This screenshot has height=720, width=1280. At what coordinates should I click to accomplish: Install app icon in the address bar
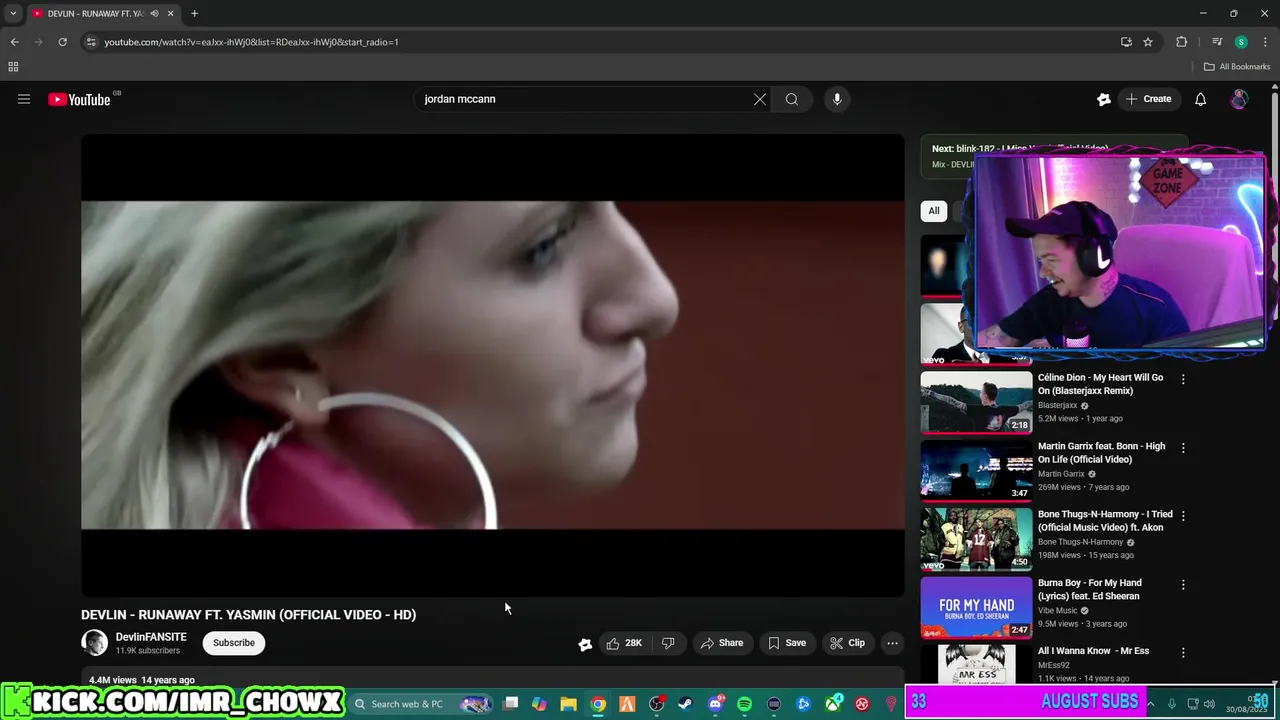(1126, 42)
